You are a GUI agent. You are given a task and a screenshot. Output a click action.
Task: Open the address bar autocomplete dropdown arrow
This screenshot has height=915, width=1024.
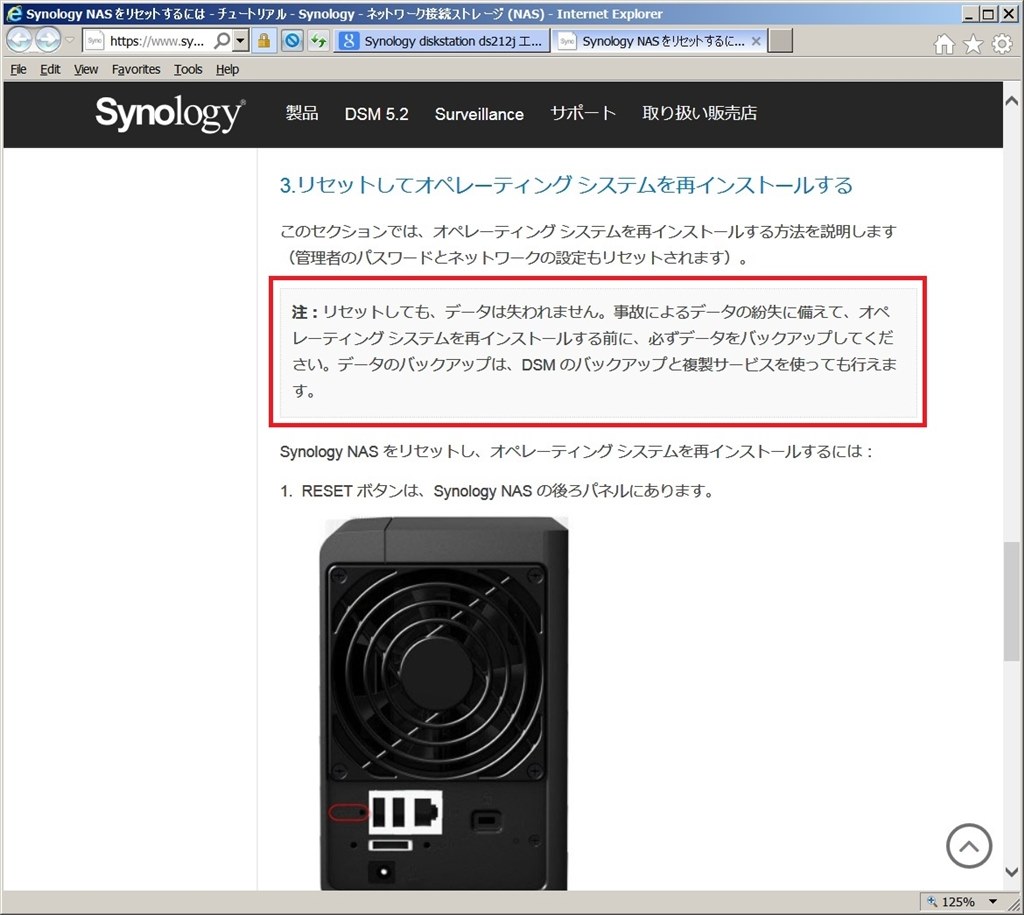click(240, 41)
